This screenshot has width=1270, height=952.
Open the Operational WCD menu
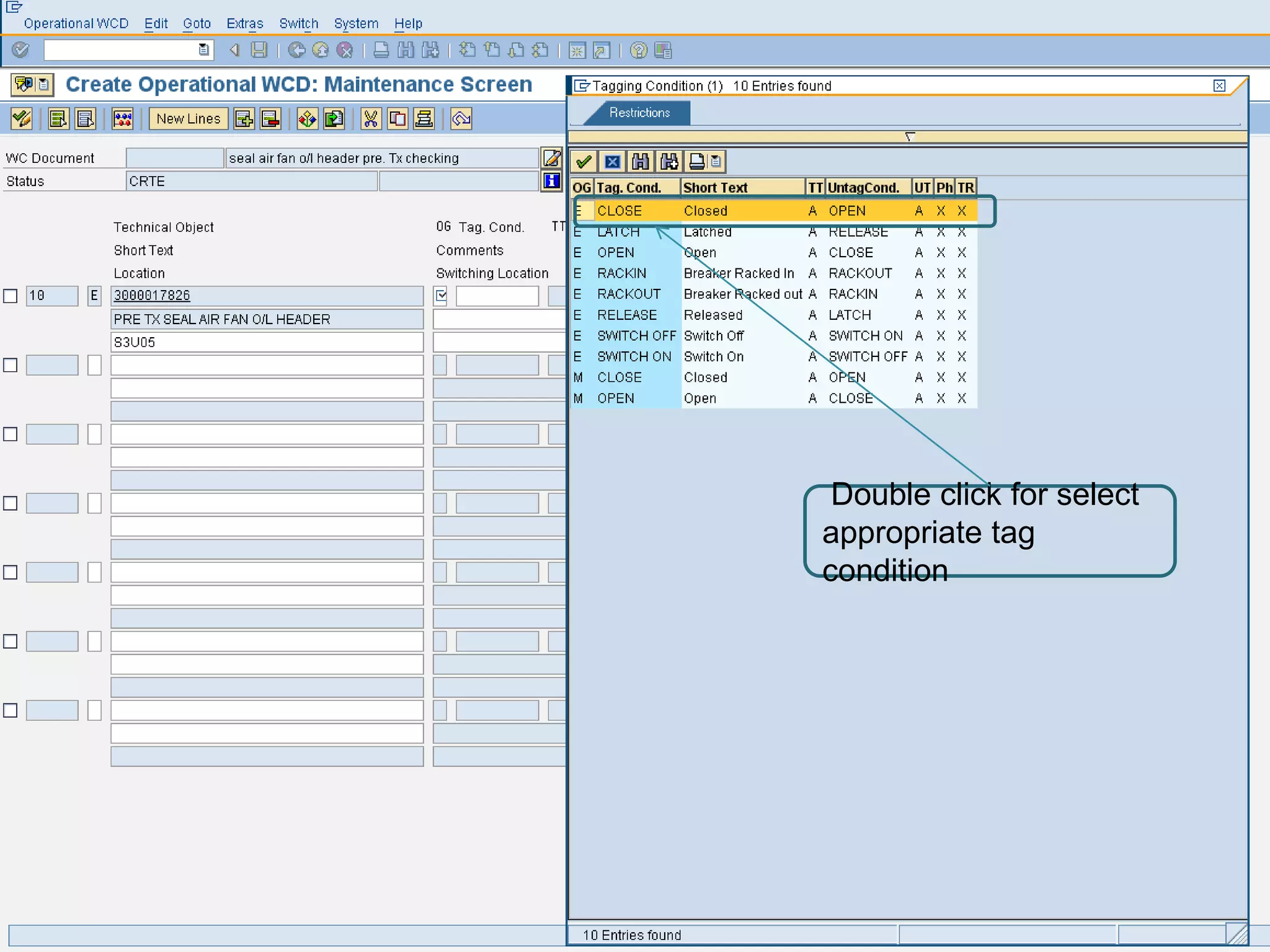[x=76, y=24]
